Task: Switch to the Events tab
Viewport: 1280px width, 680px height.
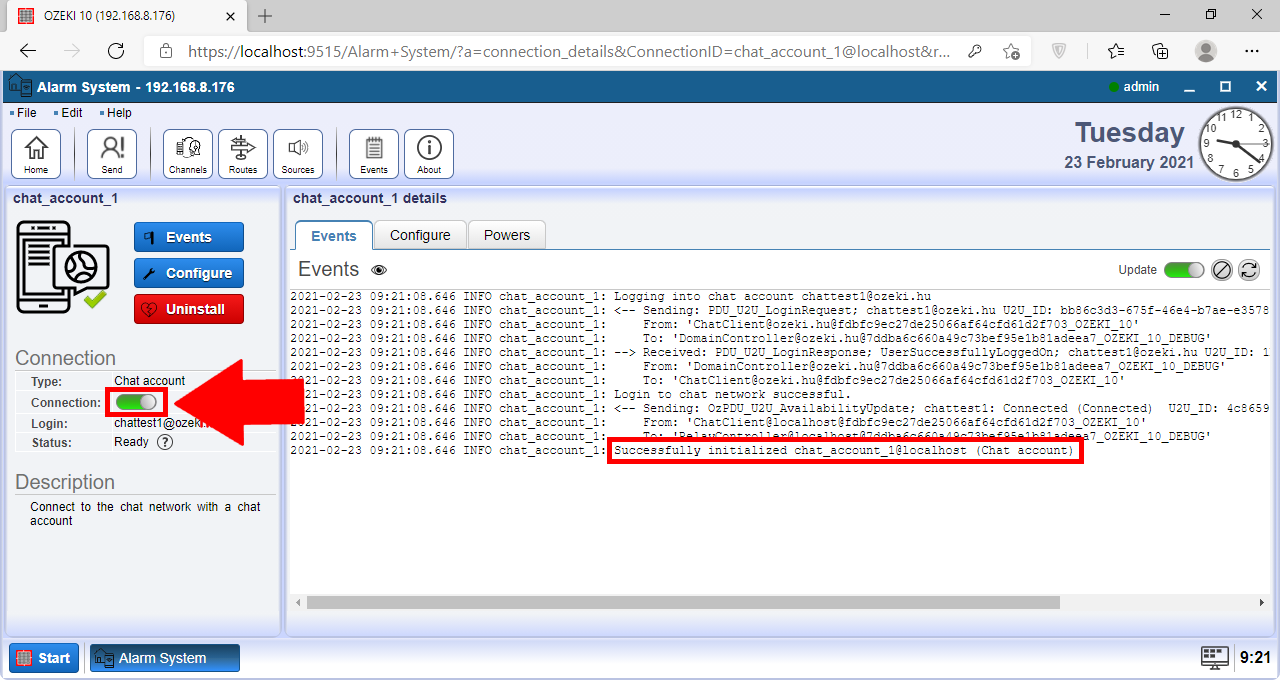Action: click(x=334, y=236)
